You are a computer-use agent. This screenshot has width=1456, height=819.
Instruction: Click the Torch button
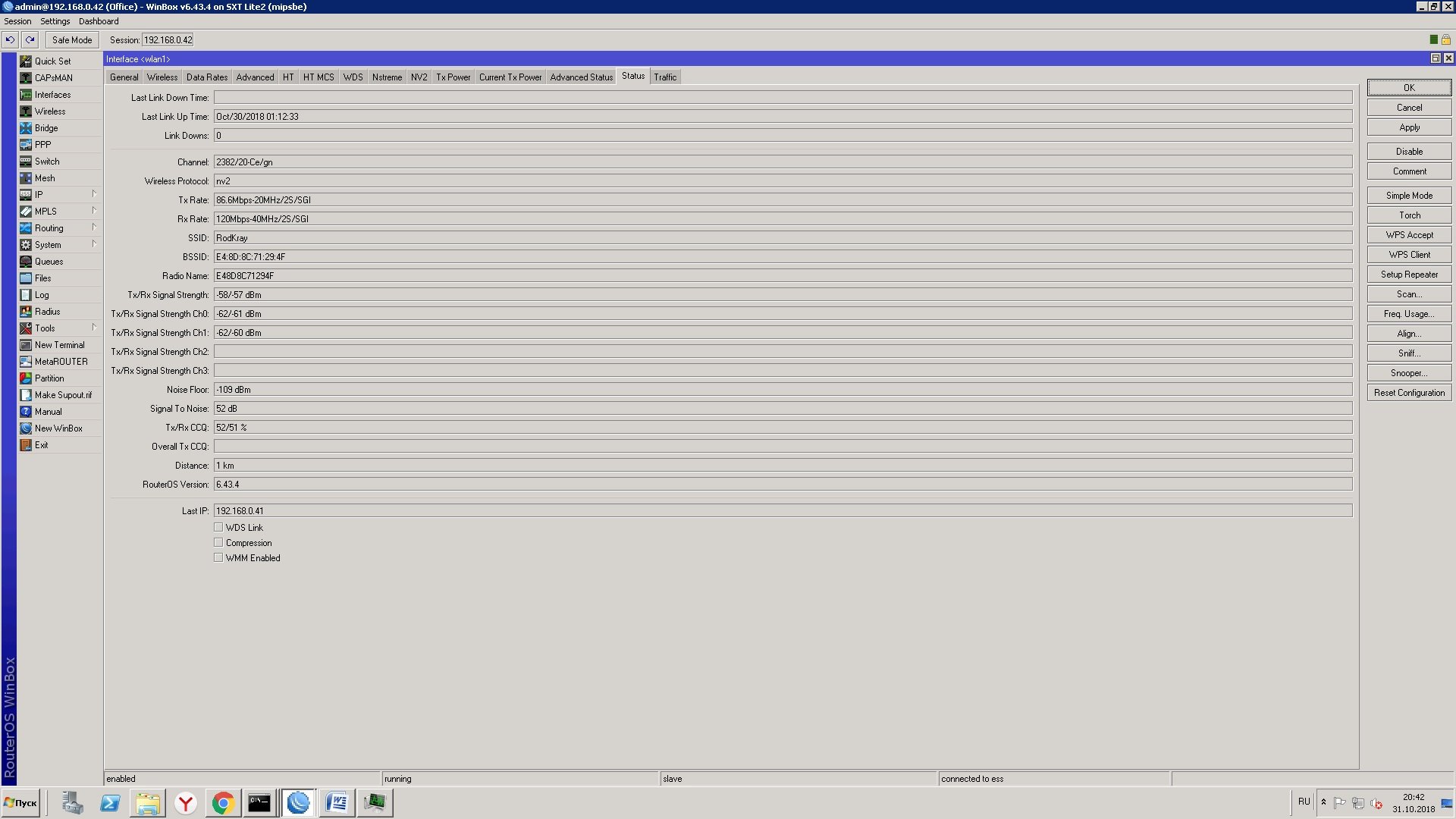pos(1409,215)
